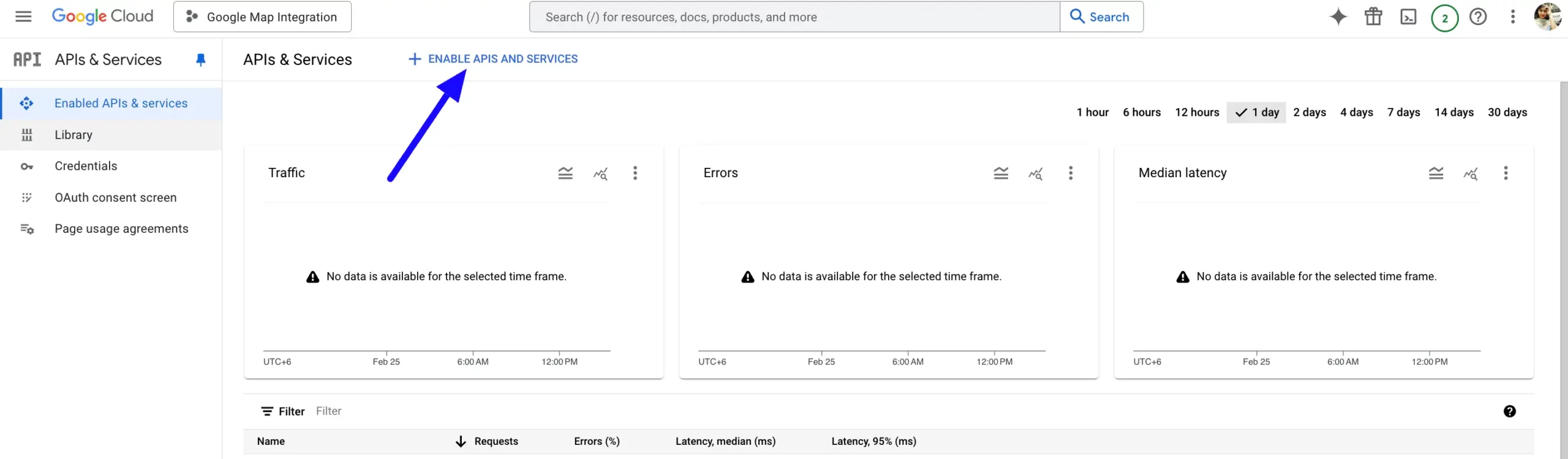Open Library in the sidebar
The width and height of the screenshot is (1568, 459).
pos(111,135)
